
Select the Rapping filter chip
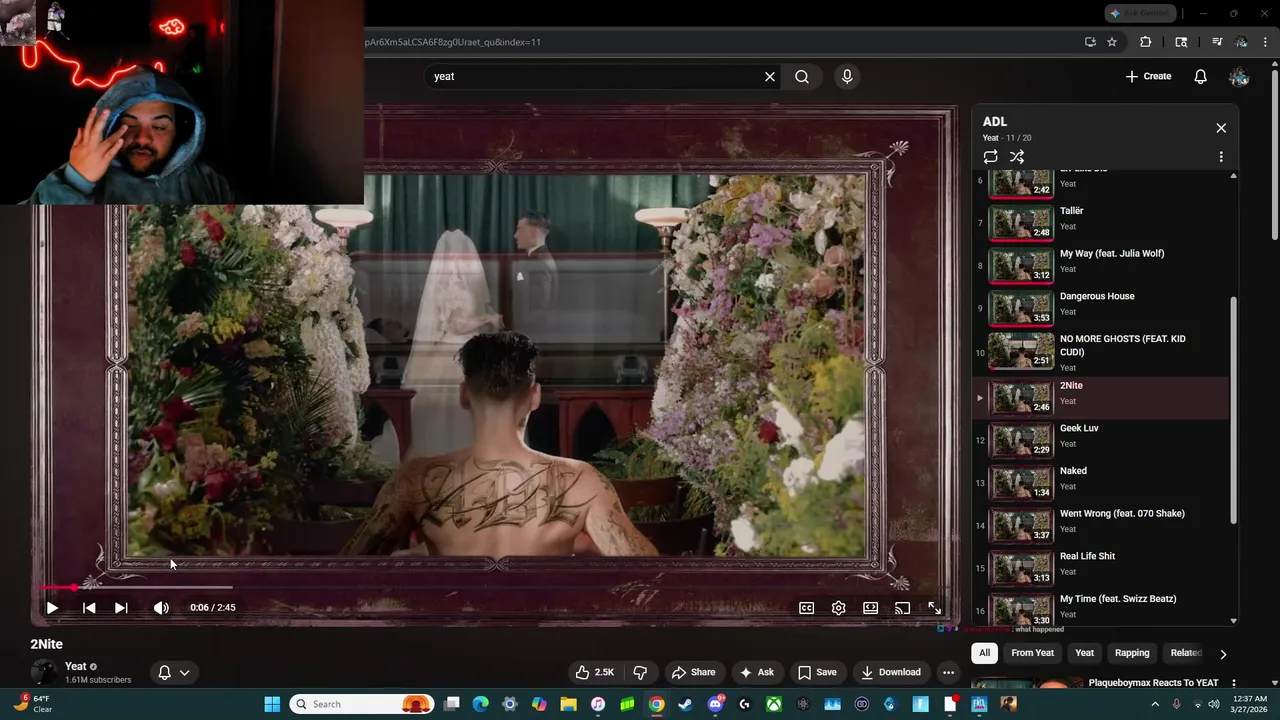click(x=1132, y=653)
